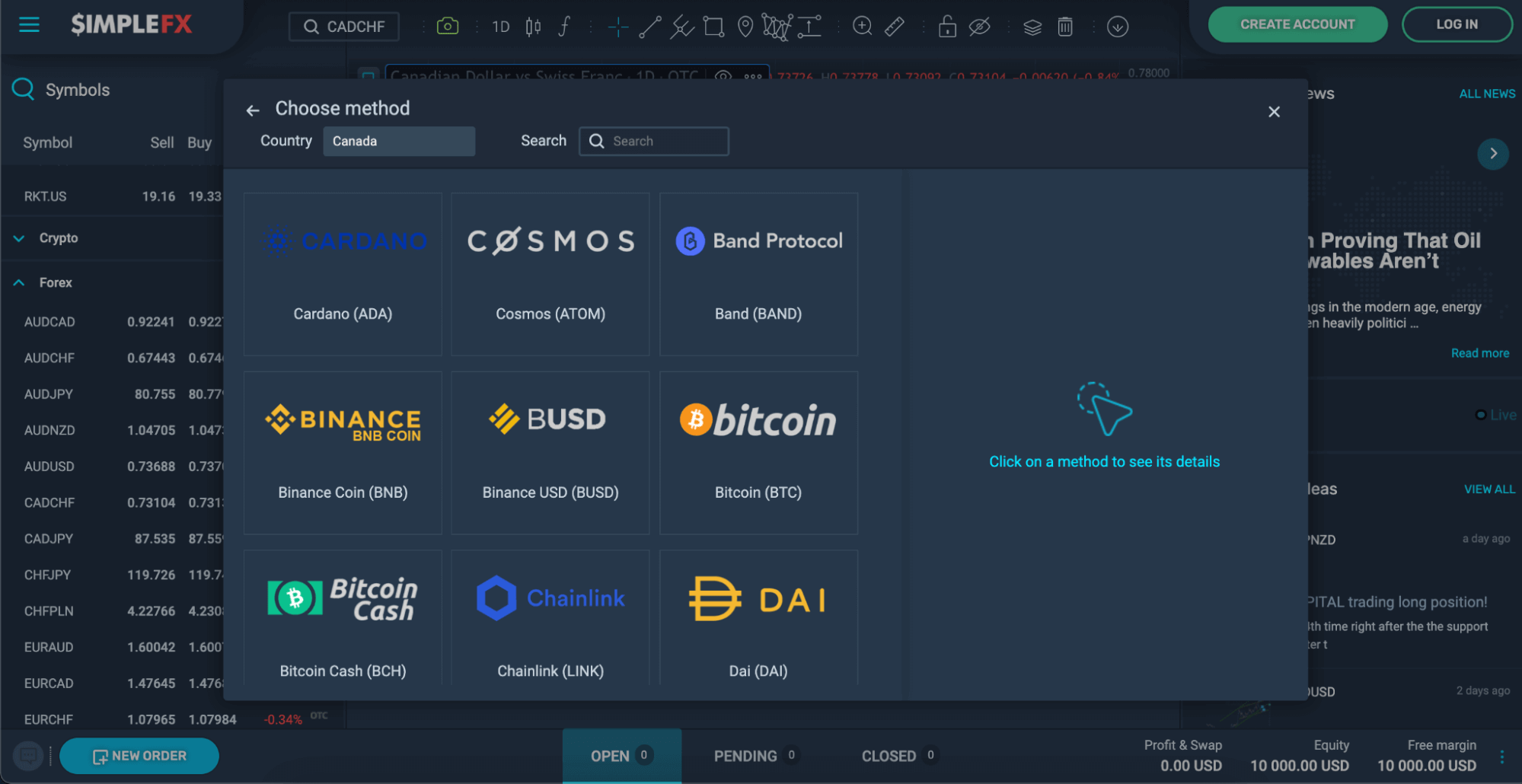Select the Band (BAND) method
Image resolution: width=1522 pixels, height=784 pixels.
(758, 274)
